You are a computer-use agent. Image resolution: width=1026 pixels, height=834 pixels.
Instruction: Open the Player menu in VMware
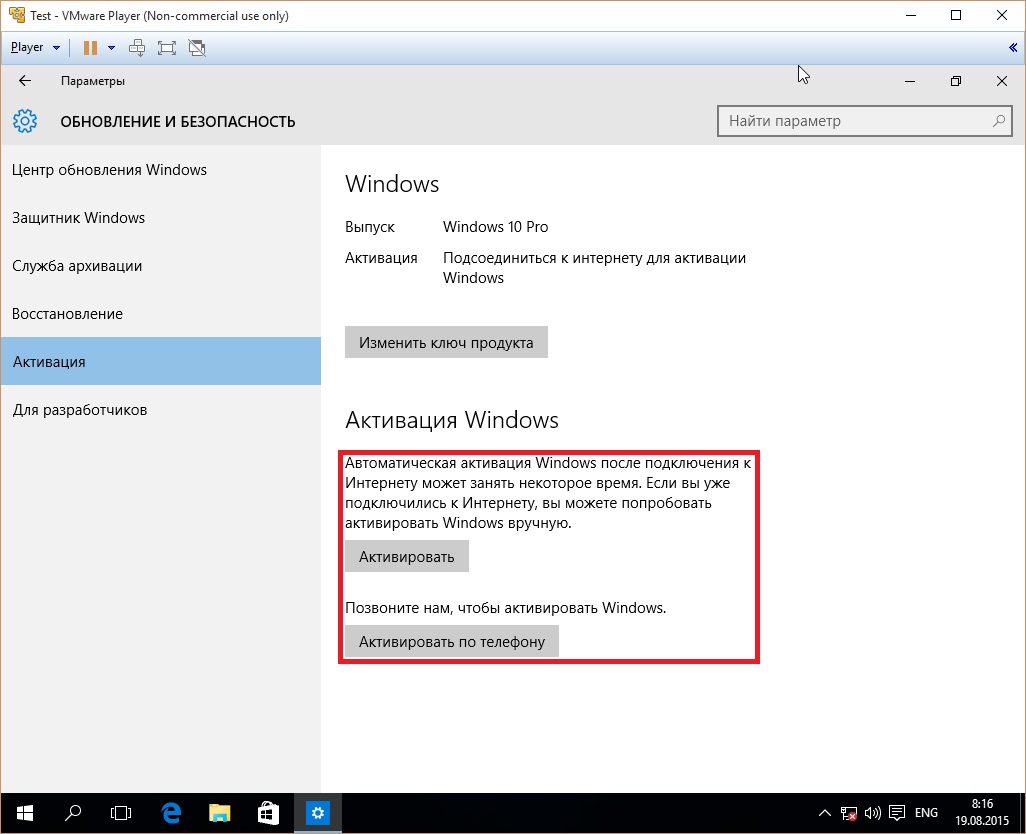pyautogui.click(x=35, y=47)
